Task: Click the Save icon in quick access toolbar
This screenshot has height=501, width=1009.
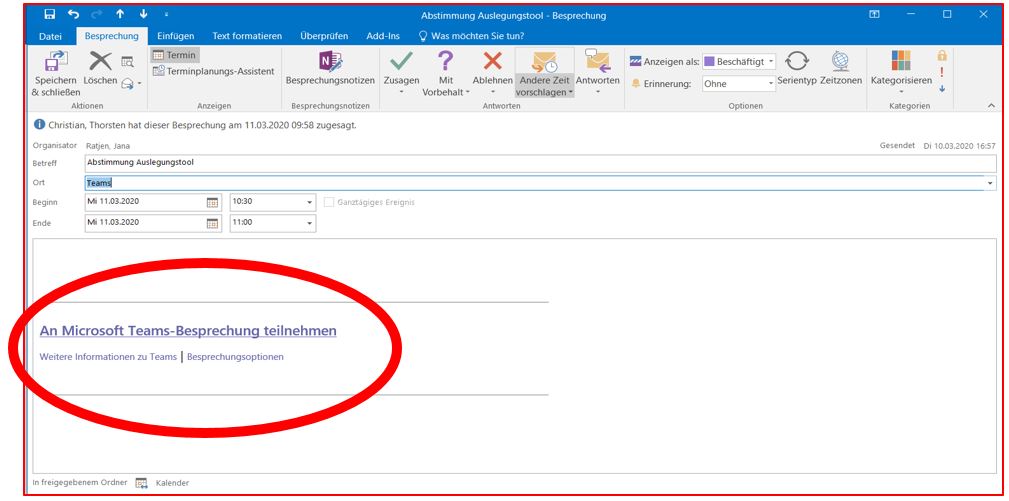Action: click(x=50, y=14)
